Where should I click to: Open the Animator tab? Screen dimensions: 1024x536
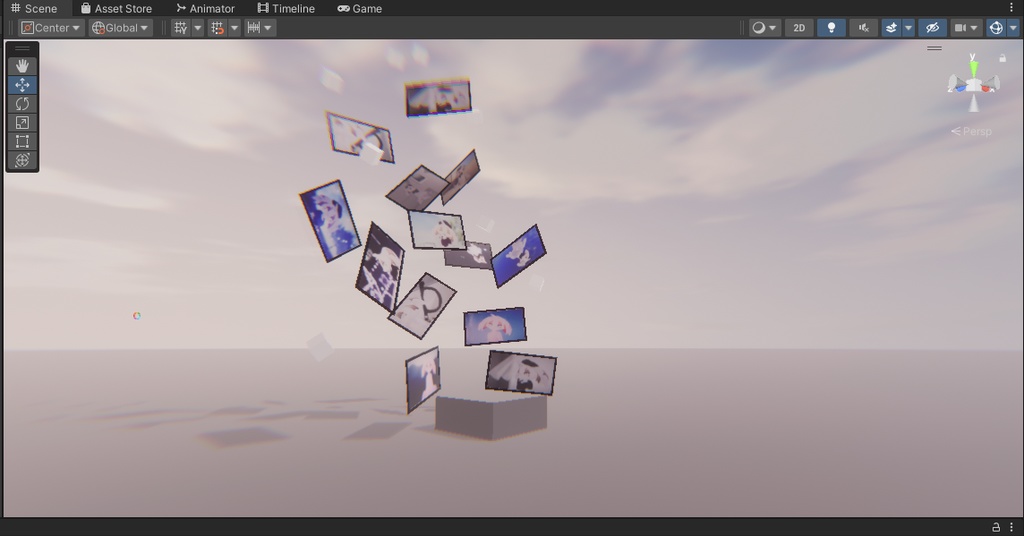[205, 8]
